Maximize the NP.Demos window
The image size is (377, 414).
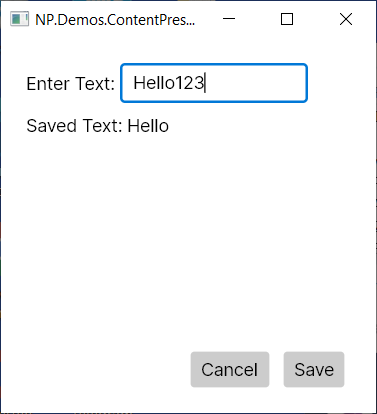pyautogui.click(x=287, y=19)
